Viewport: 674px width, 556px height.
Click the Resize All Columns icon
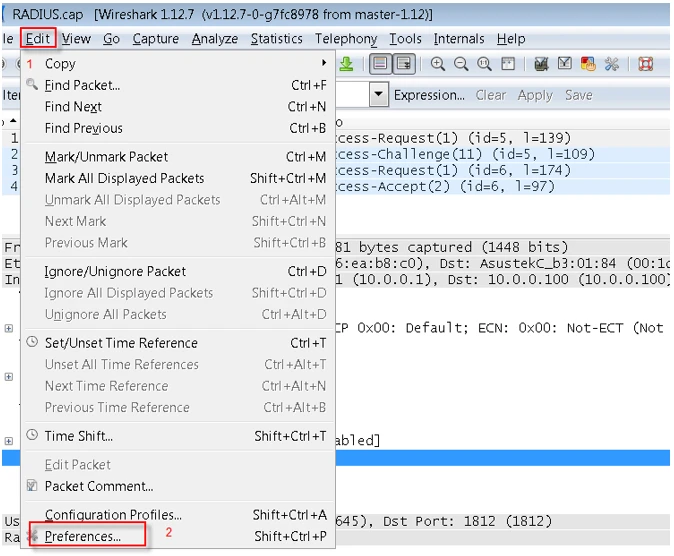[508, 64]
